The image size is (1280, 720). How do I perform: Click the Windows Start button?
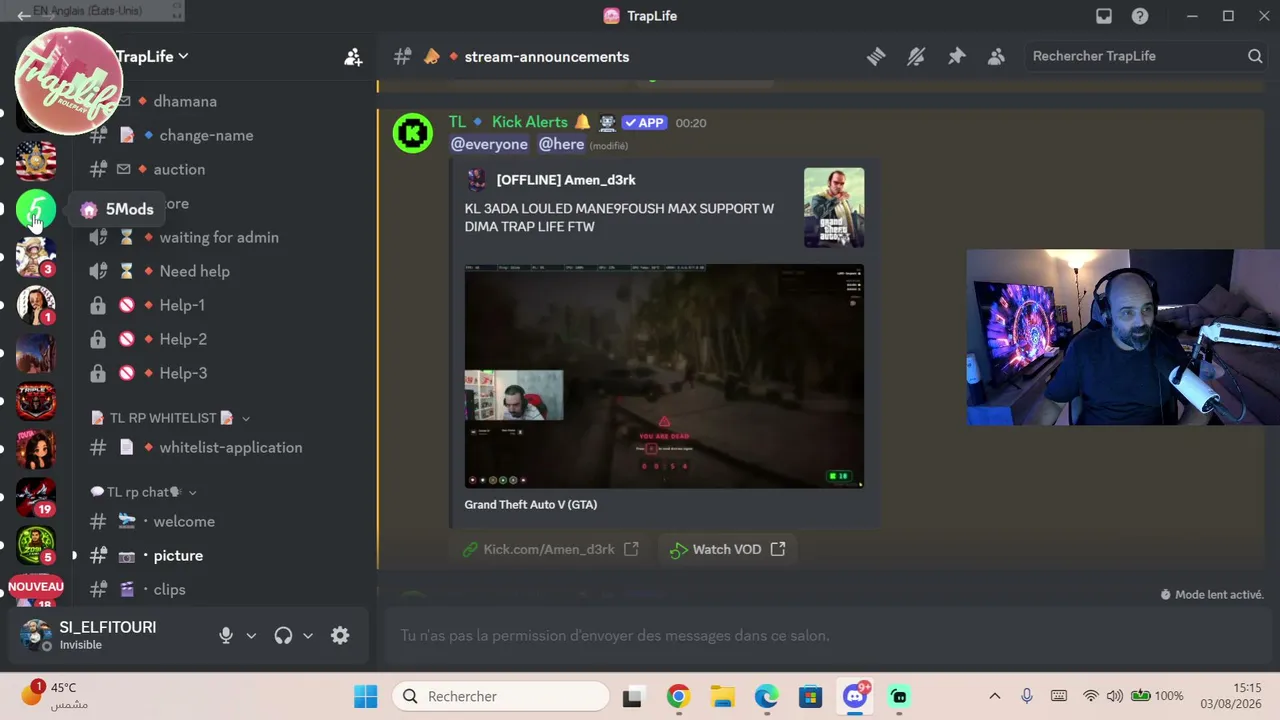pyautogui.click(x=366, y=696)
